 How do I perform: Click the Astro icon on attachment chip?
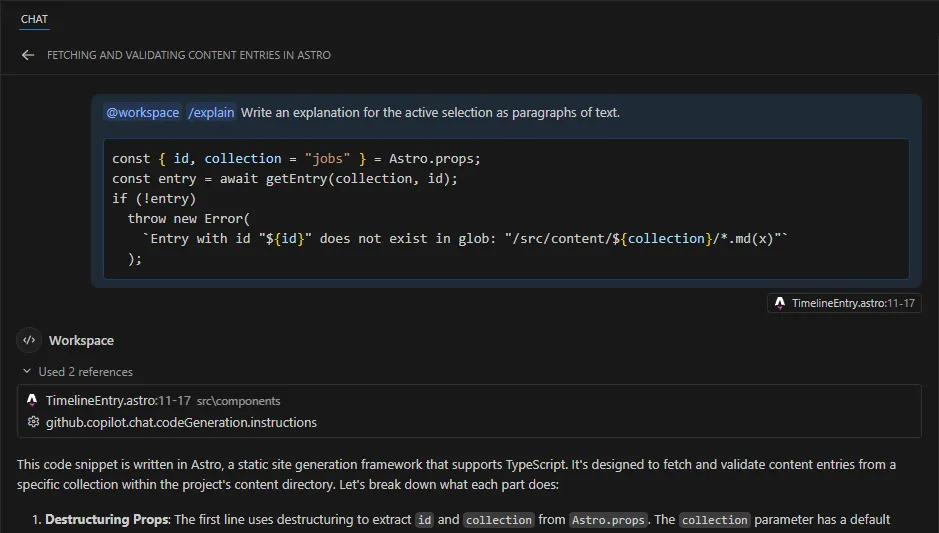tap(780, 303)
